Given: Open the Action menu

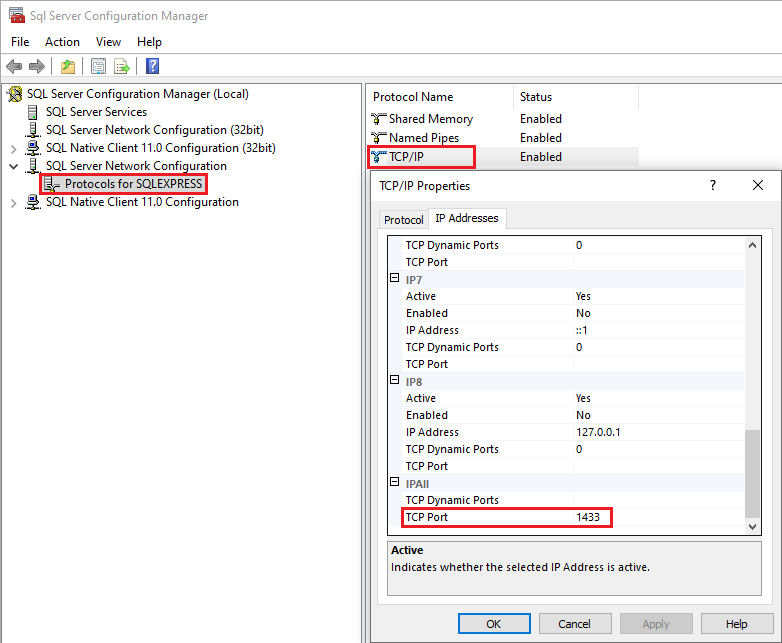Looking at the screenshot, I should (x=62, y=42).
